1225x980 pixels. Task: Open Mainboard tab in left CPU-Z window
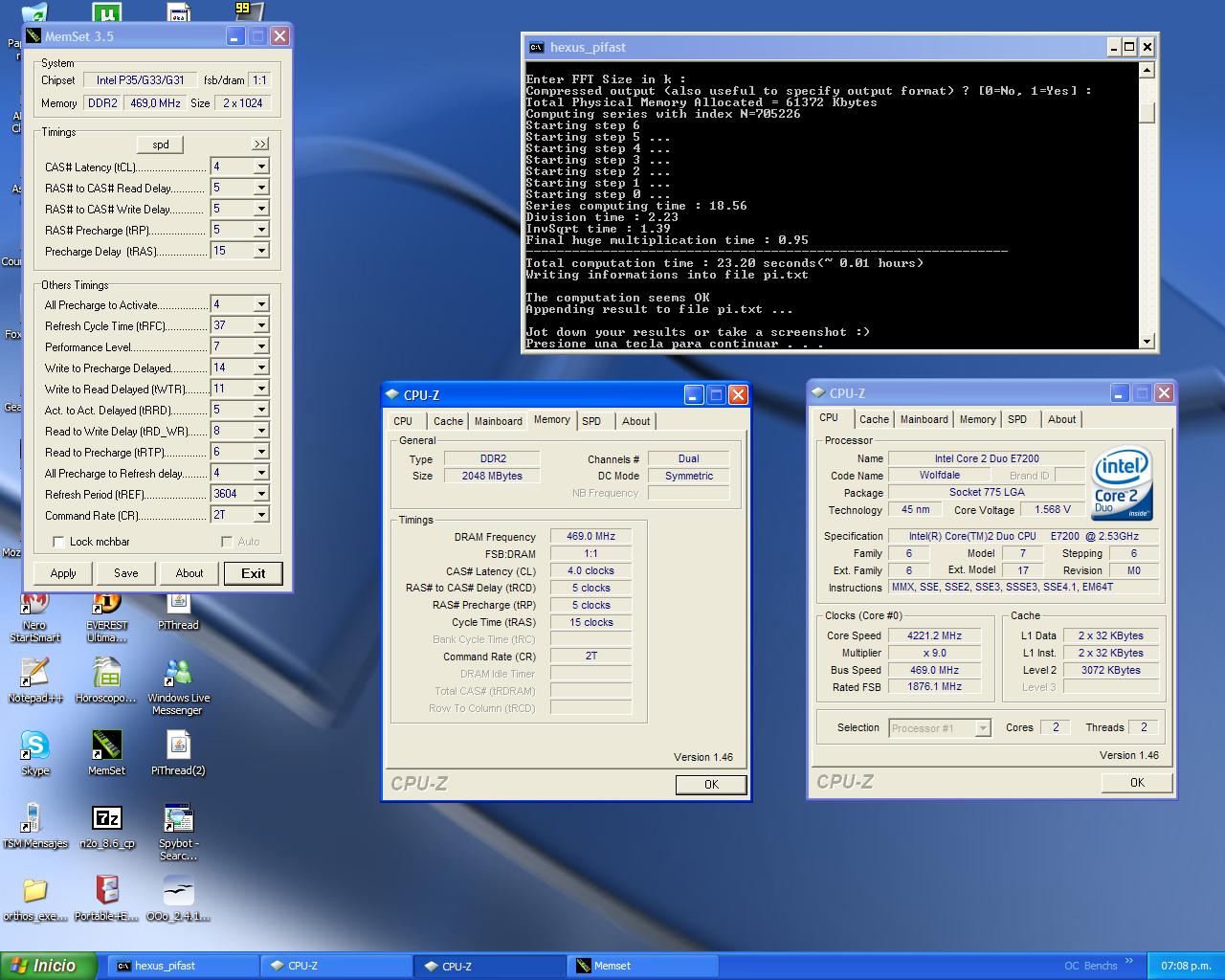pyautogui.click(x=499, y=421)
